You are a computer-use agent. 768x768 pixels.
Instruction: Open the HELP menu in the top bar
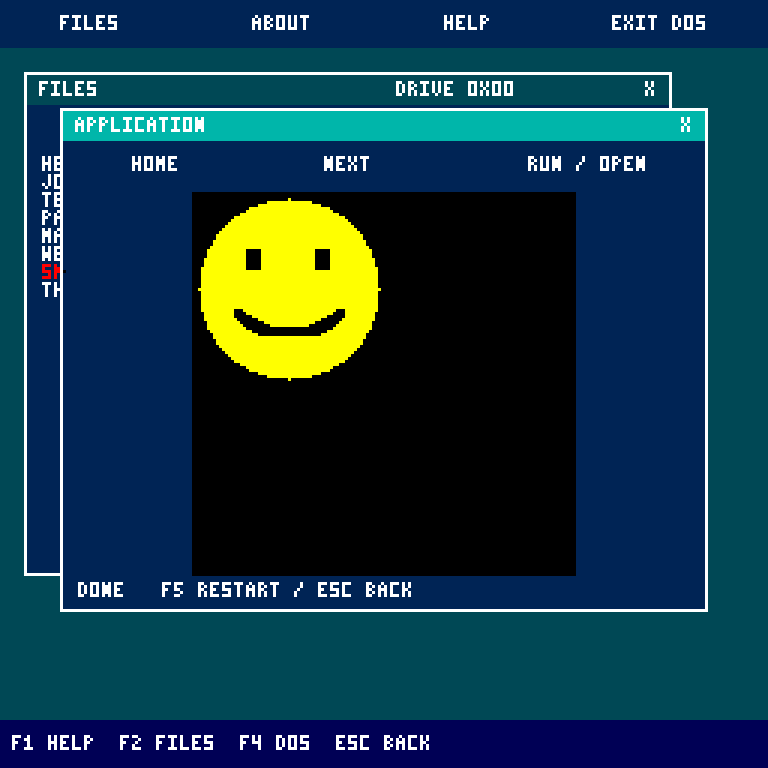[466, 23]
